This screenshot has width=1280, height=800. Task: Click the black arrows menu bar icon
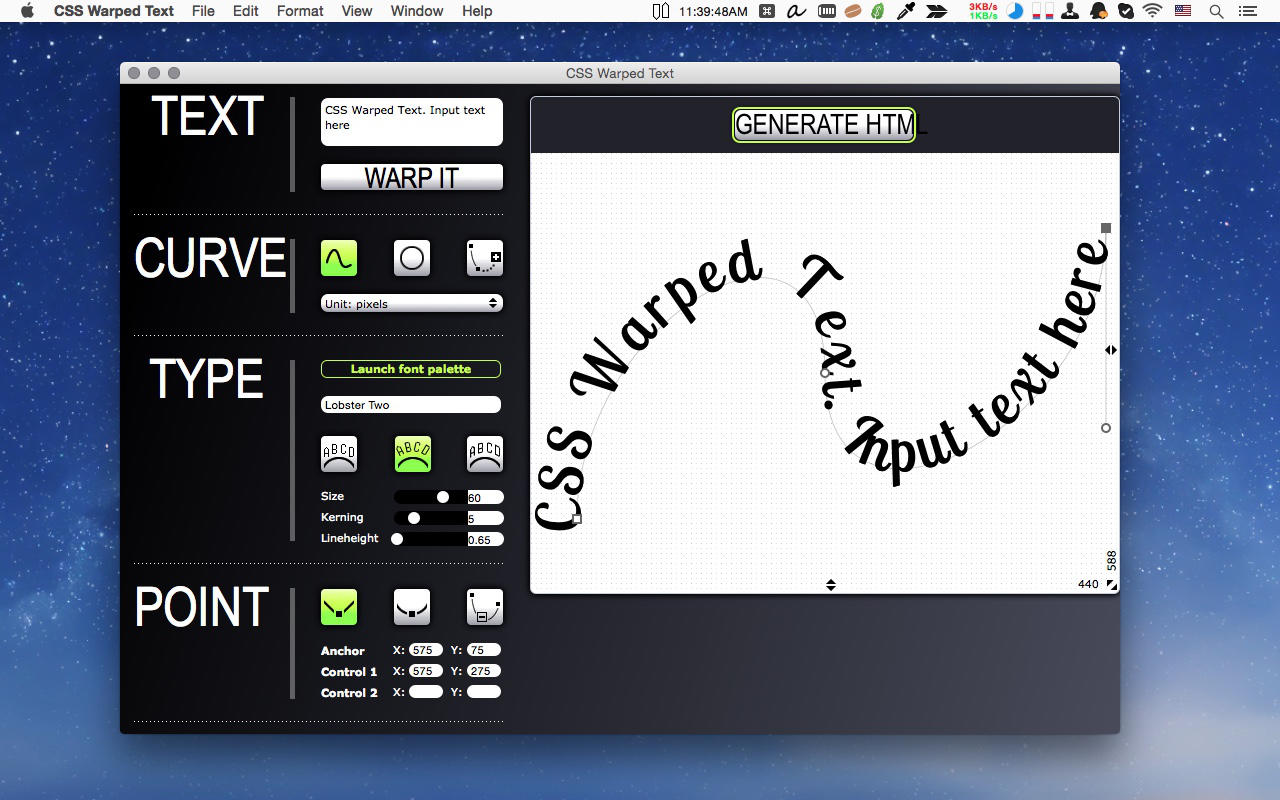point(937,11)
